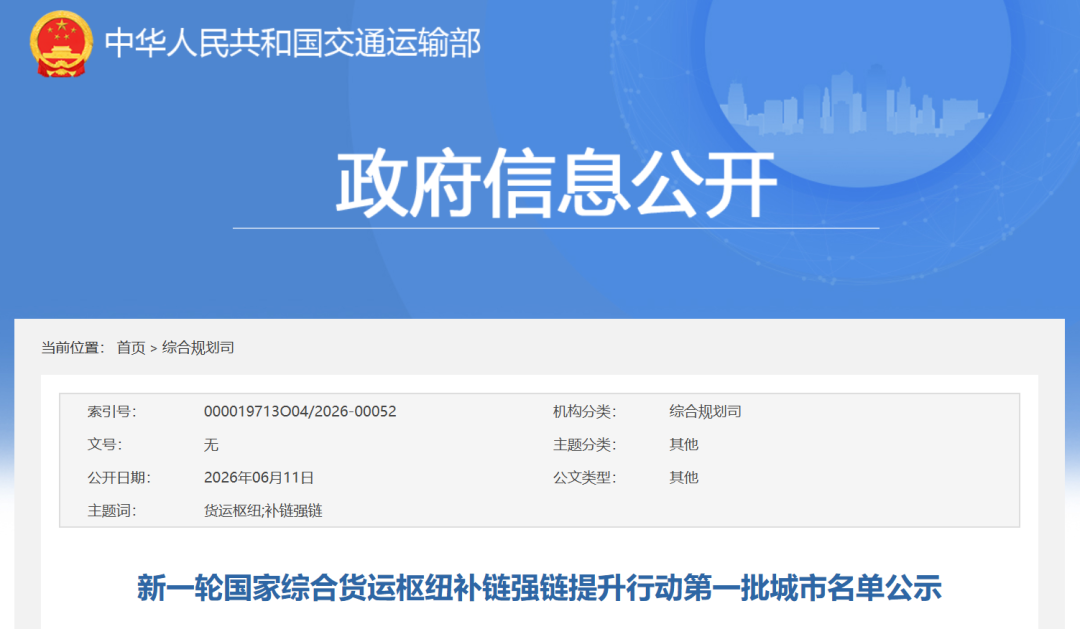Click the national emblem logo
The width and height of the screenshot is (1080, 629).
(61, 43)
